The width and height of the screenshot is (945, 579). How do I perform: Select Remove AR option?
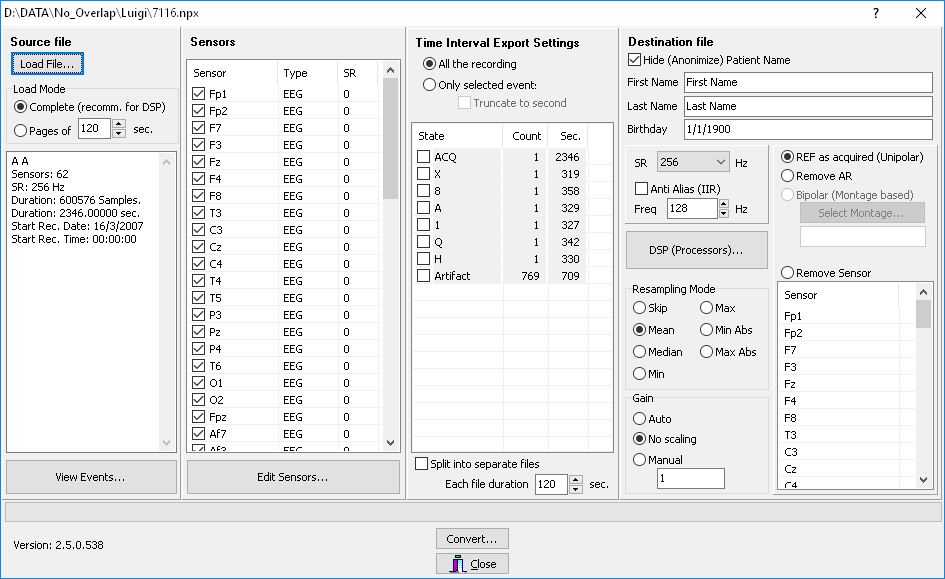click(788, 176)
